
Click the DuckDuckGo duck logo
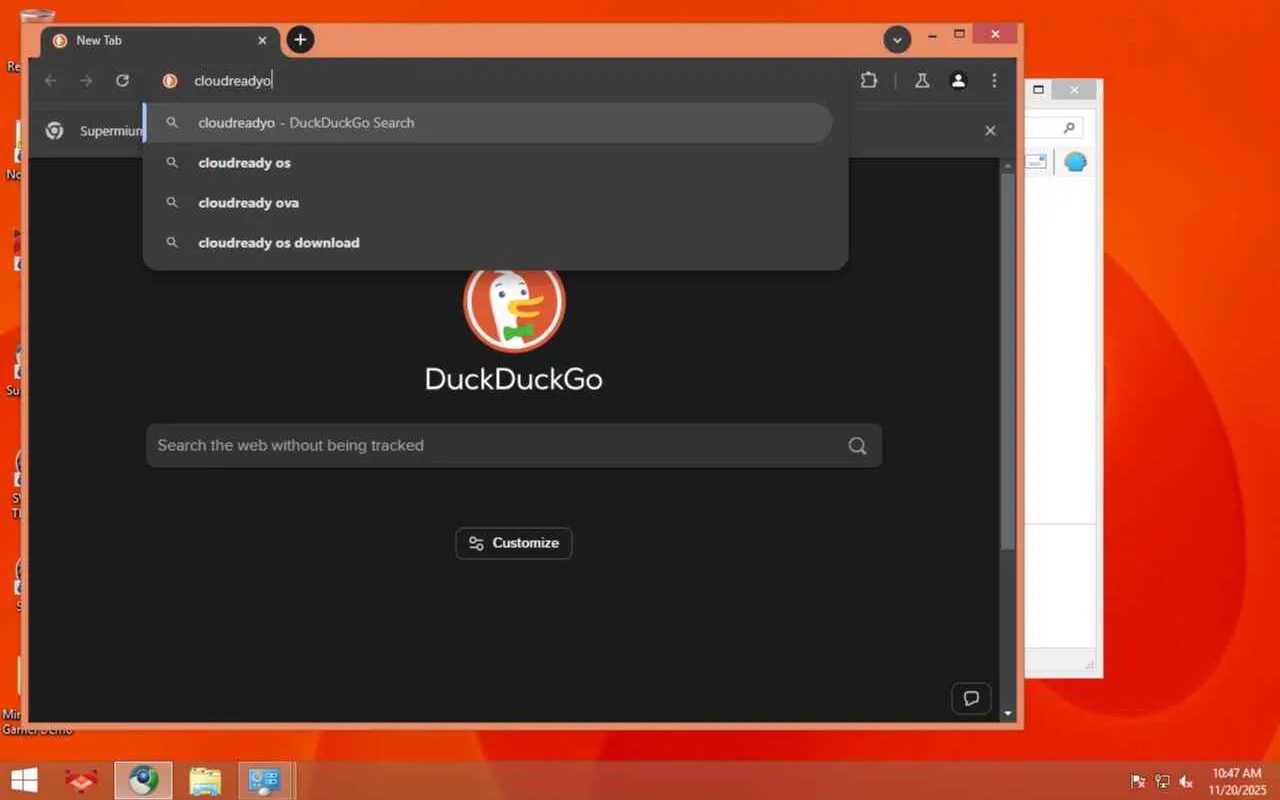pos(514,305)
